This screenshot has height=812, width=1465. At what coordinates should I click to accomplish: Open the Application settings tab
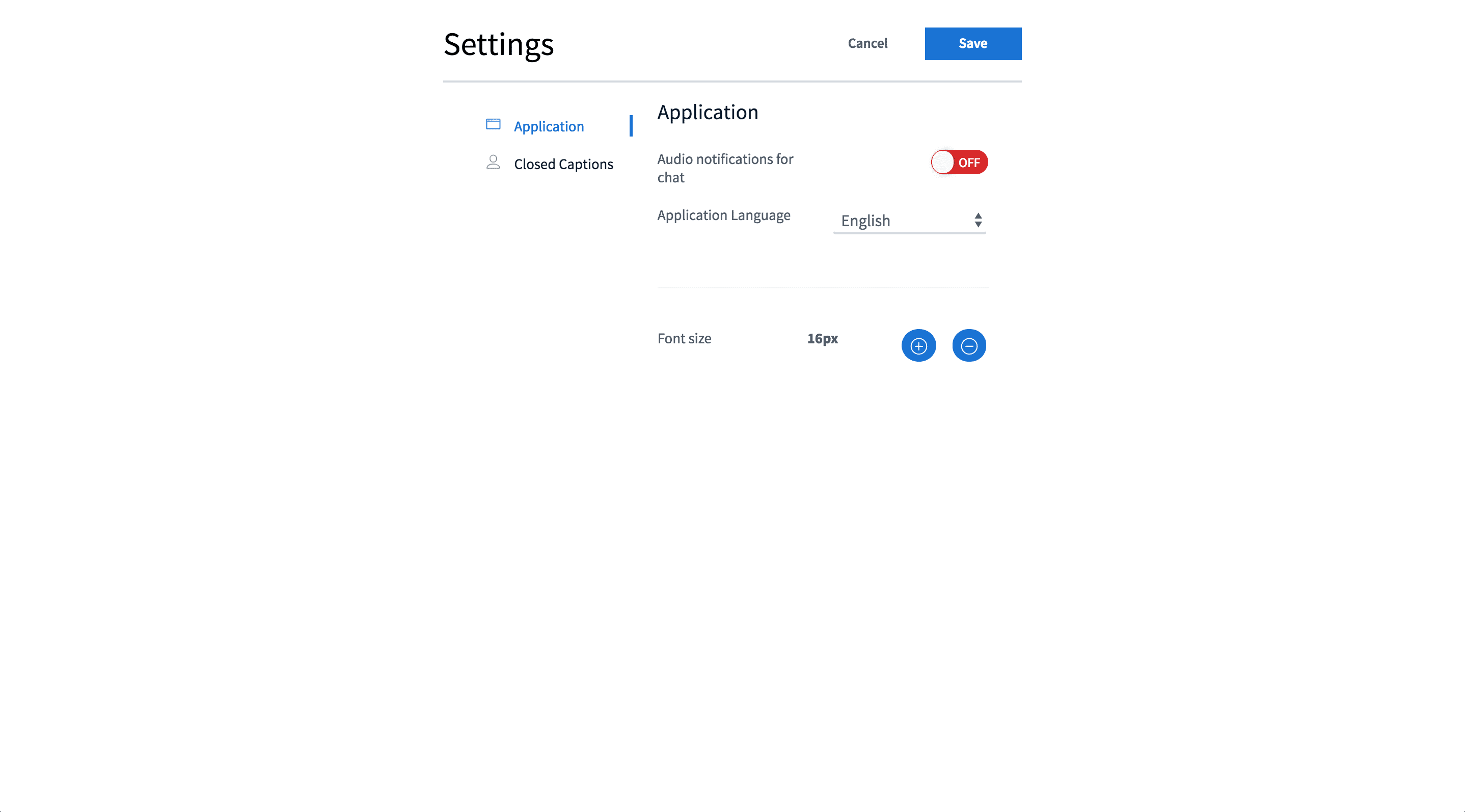(x=549, y=126)
